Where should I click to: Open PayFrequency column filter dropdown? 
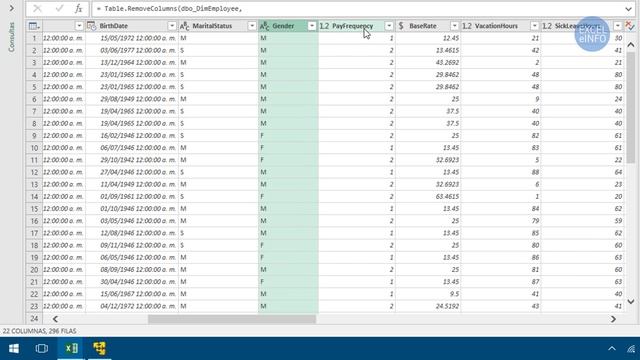pyautogui.click(x=389, y=26)
